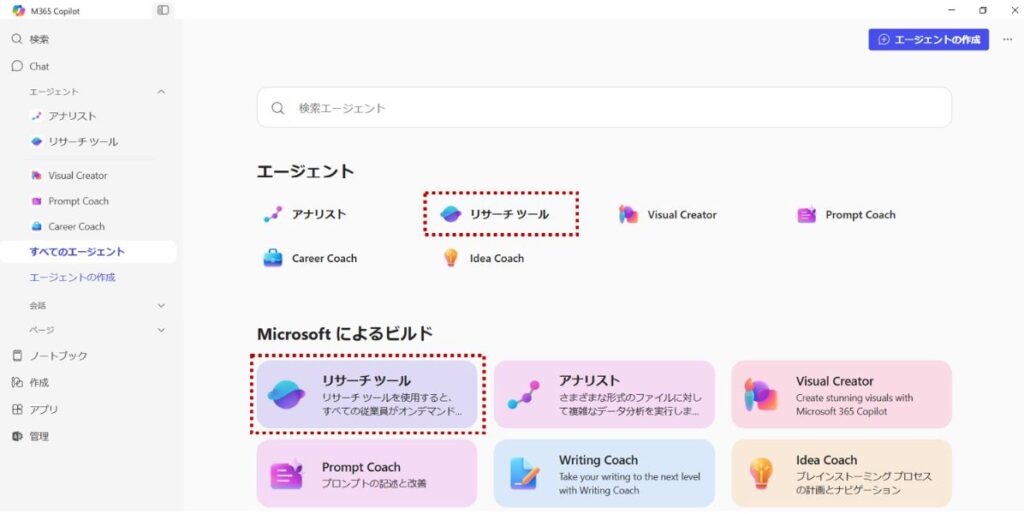Select Visual Creator label in sidebar
The height and width of the screenshot is (514, 1024).
coord(78,176)
